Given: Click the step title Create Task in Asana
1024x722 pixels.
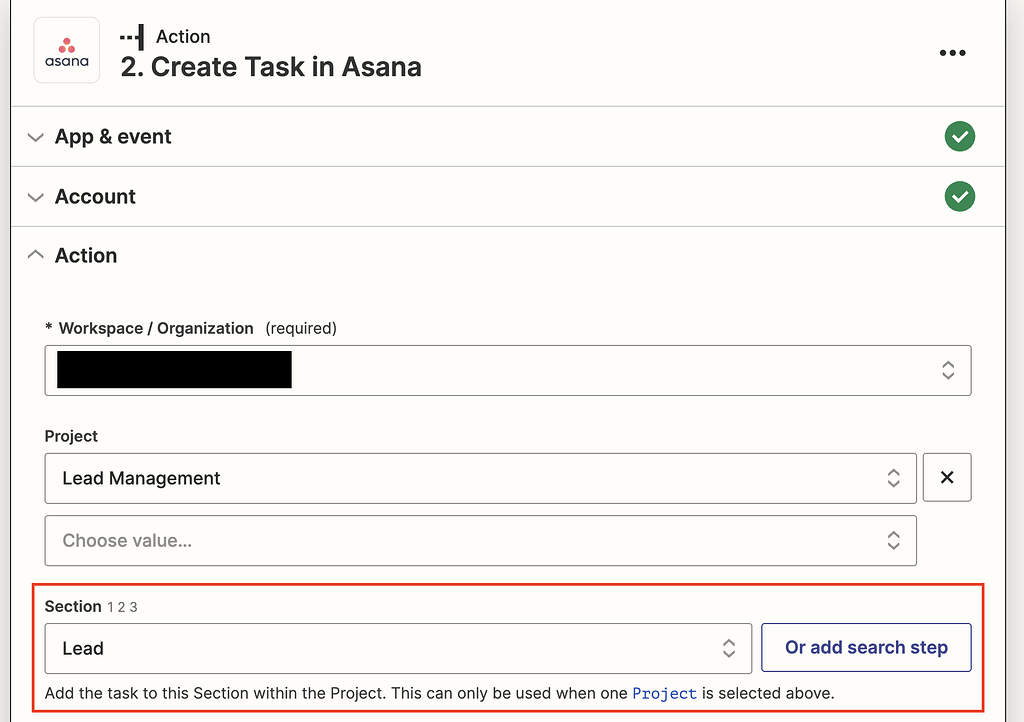Looking at the screenshot, I should click(270, 67).
